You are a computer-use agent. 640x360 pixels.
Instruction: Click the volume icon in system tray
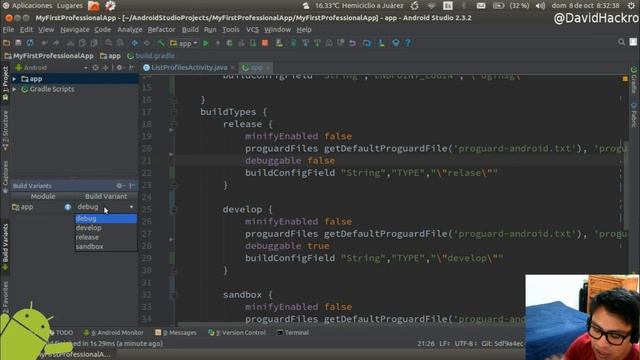tap(540, 6)
